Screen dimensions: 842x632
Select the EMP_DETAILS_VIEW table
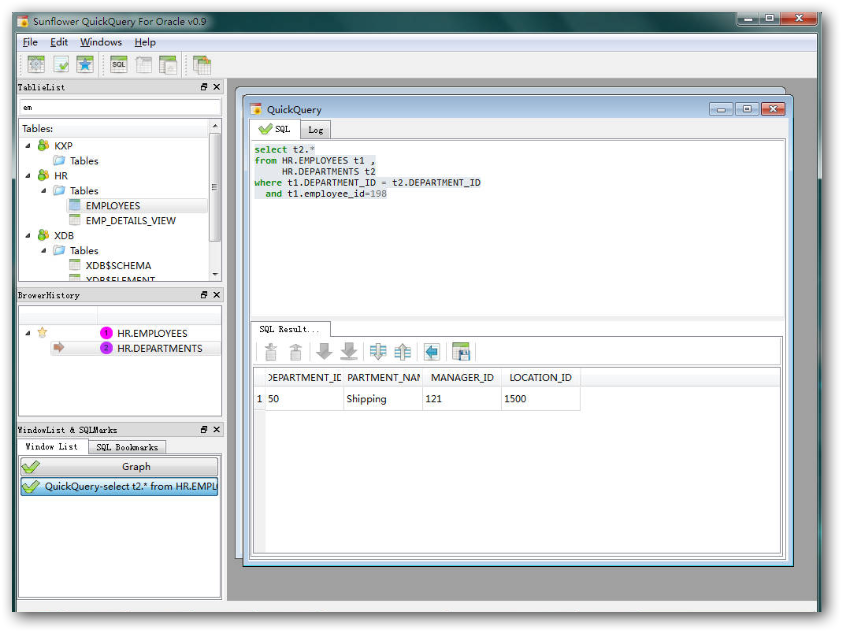tap(130, 221)
